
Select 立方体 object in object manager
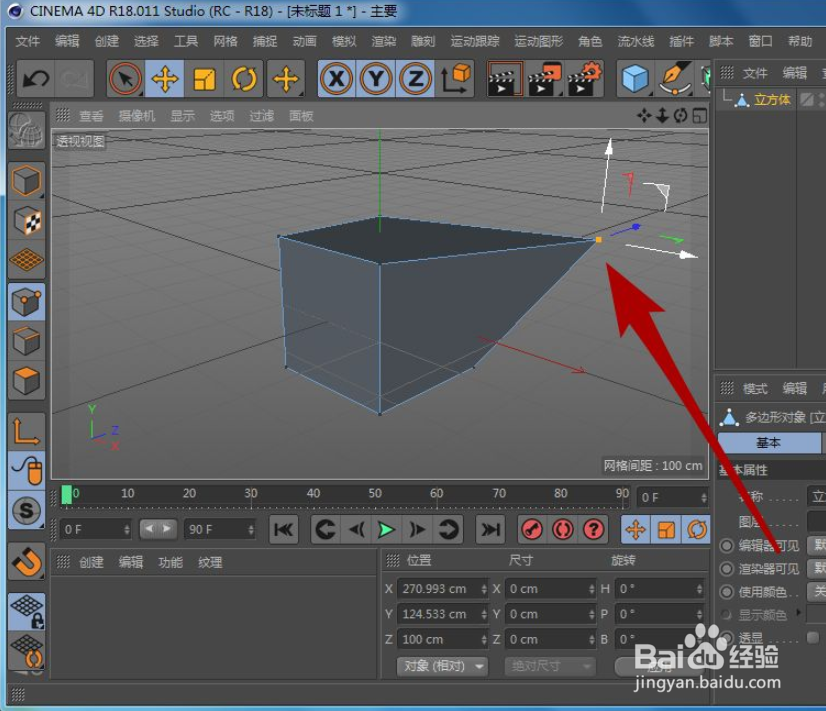coord(772,100)
